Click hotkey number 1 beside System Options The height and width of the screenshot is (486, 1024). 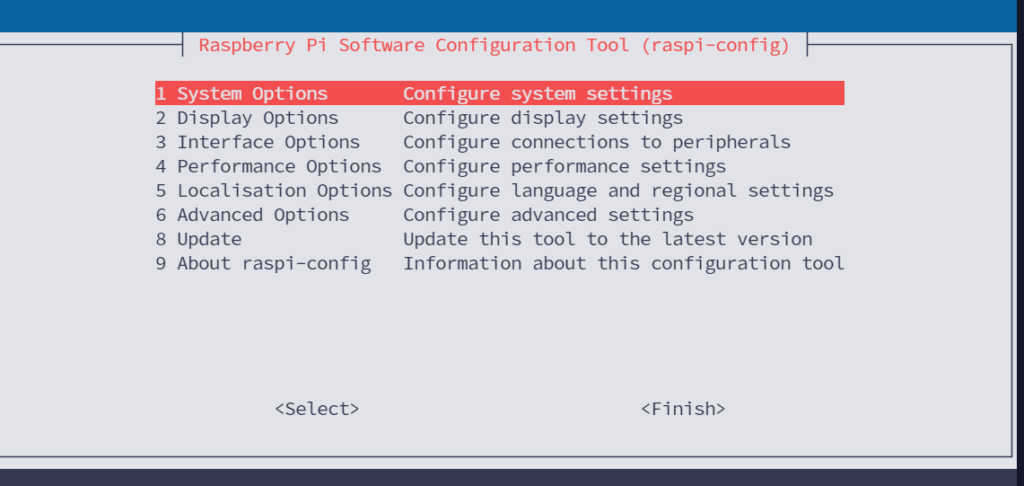tap(160, 94)
